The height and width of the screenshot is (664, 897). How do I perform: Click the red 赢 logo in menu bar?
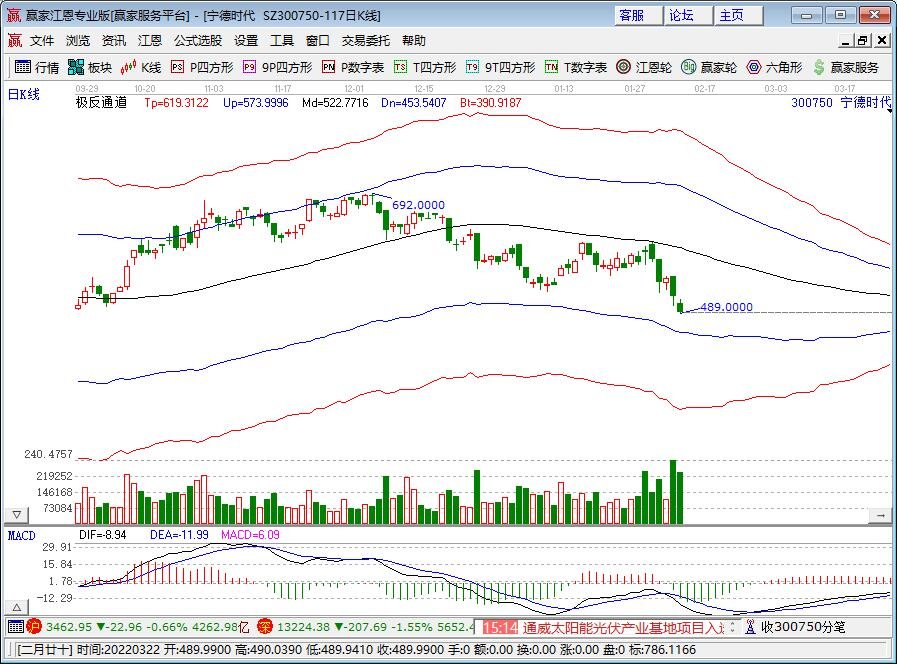tap(15, 40)
